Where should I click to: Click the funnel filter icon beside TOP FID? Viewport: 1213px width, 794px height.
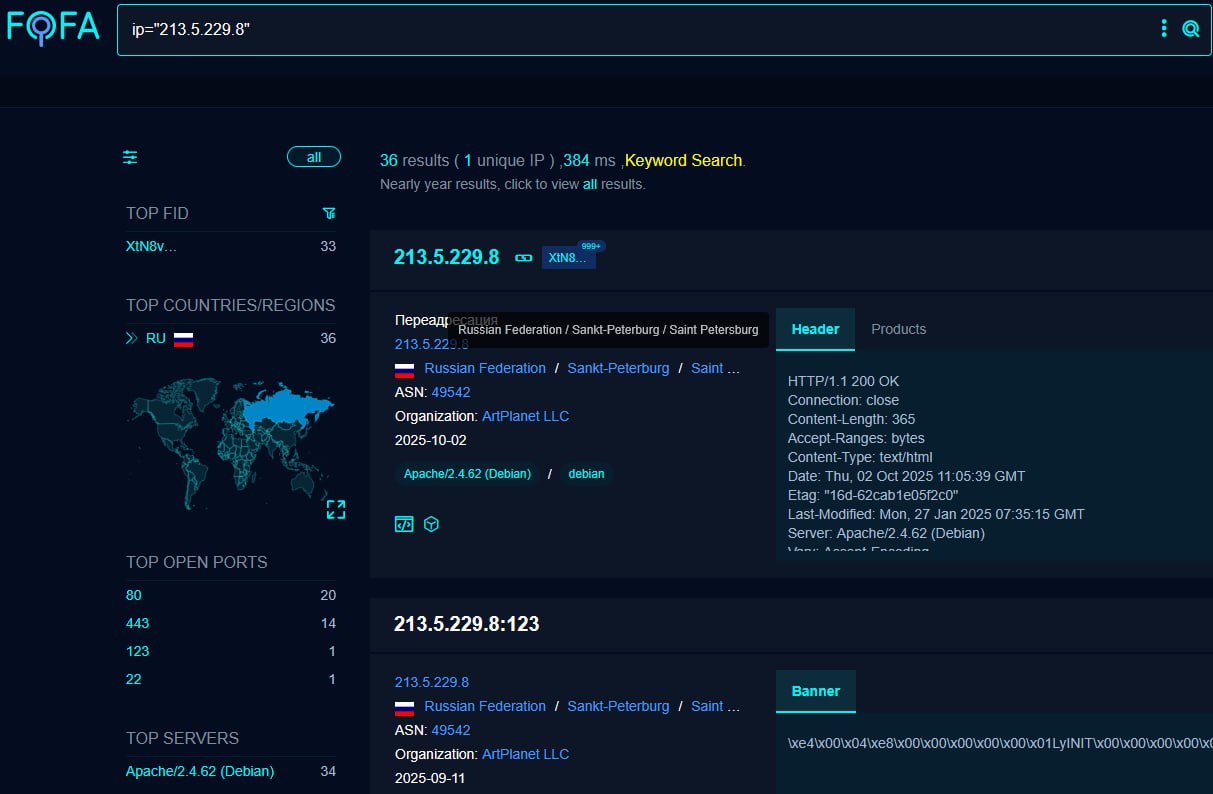(x=328, y=213)
